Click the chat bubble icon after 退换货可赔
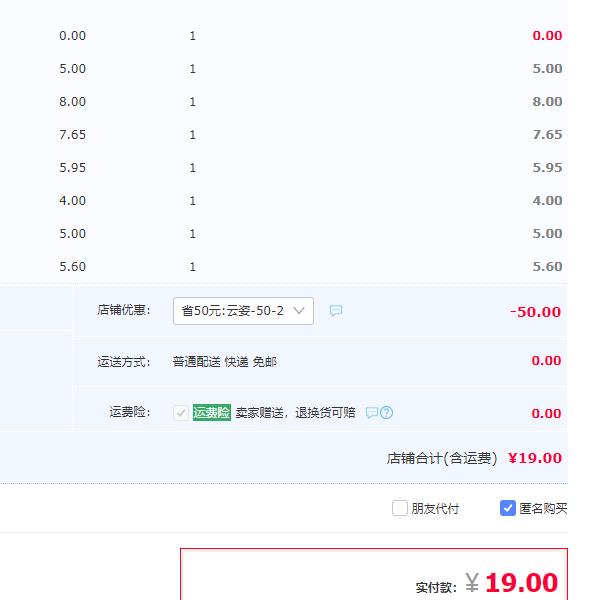The width and height of the screenshot is (605, 600). point(371,412)
